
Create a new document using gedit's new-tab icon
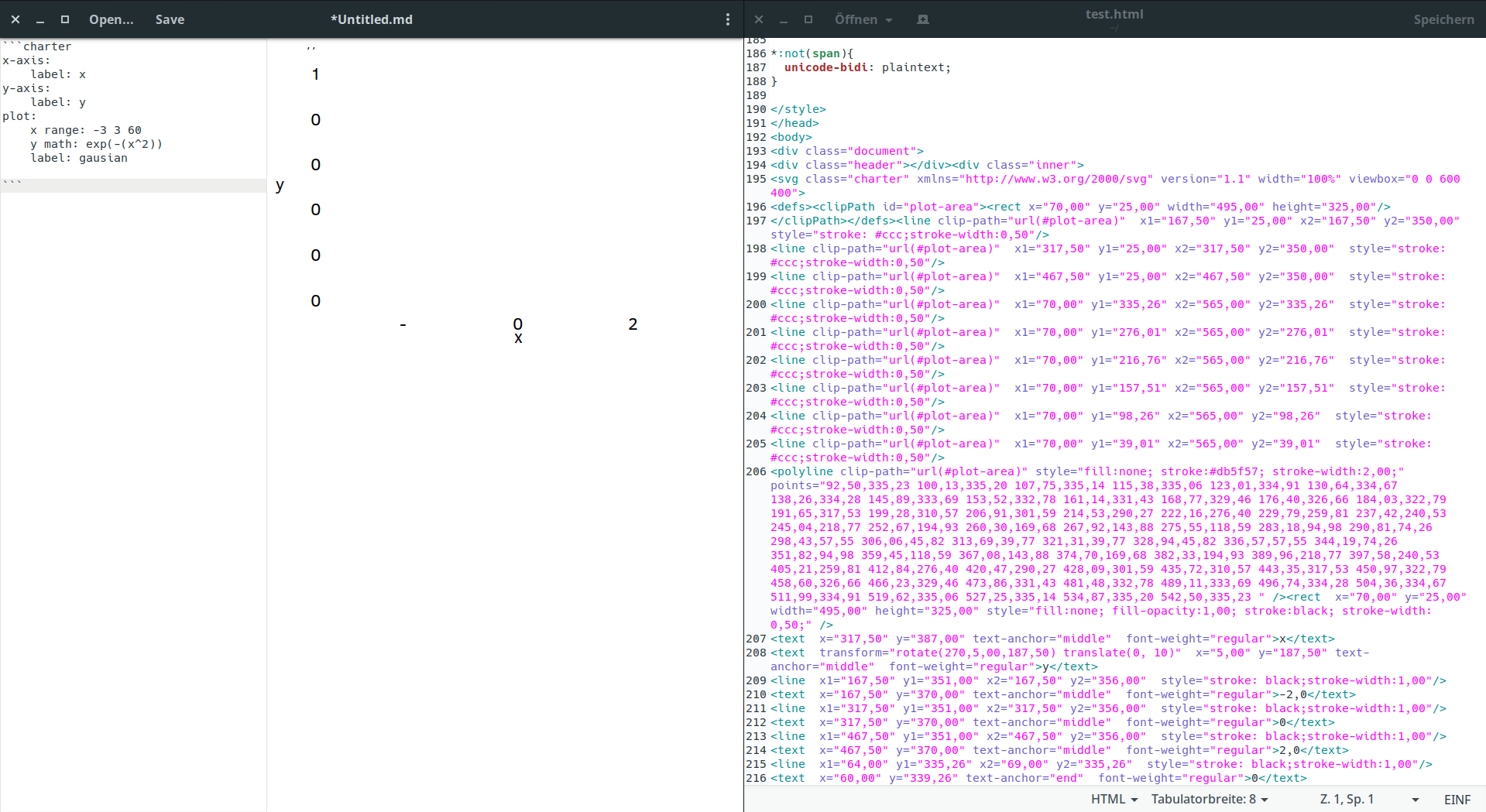922,19
